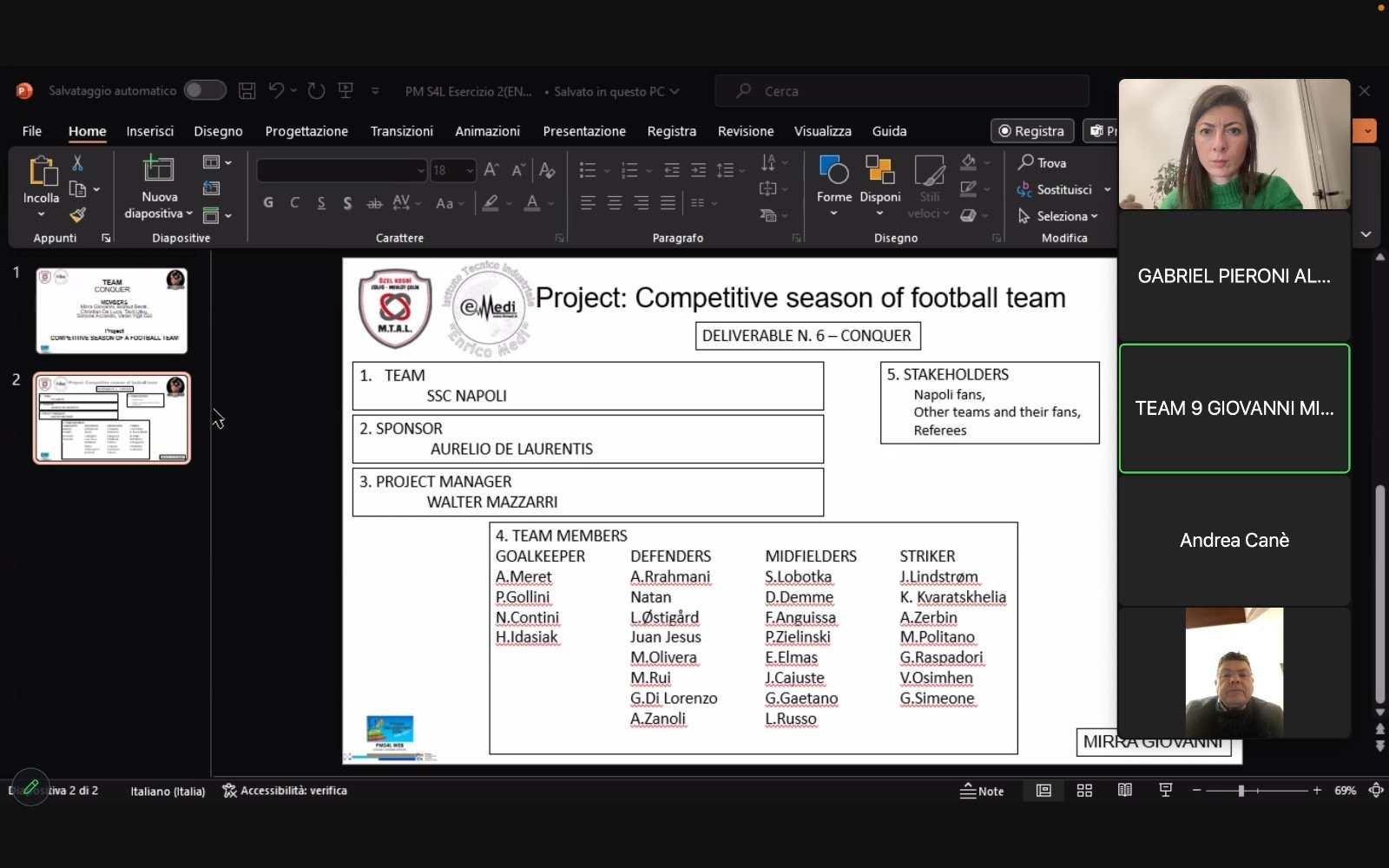Switch to the Disegno tab
The image size is (1389, 868).
pyautogui.click(x=218, y=131)
